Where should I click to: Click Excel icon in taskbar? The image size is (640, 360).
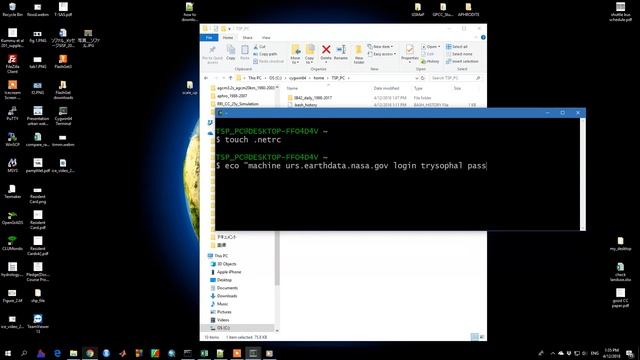point(204,353)
